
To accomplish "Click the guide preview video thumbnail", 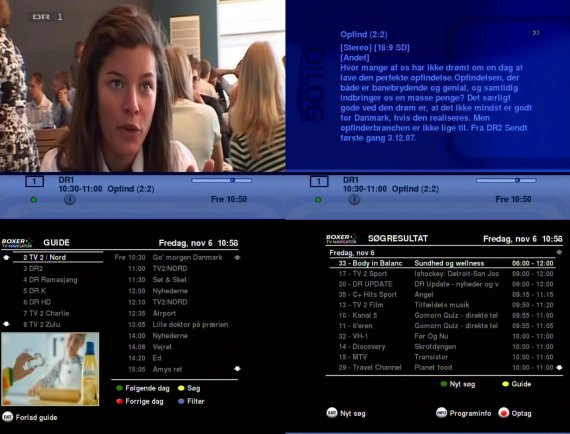I will 50,369.
